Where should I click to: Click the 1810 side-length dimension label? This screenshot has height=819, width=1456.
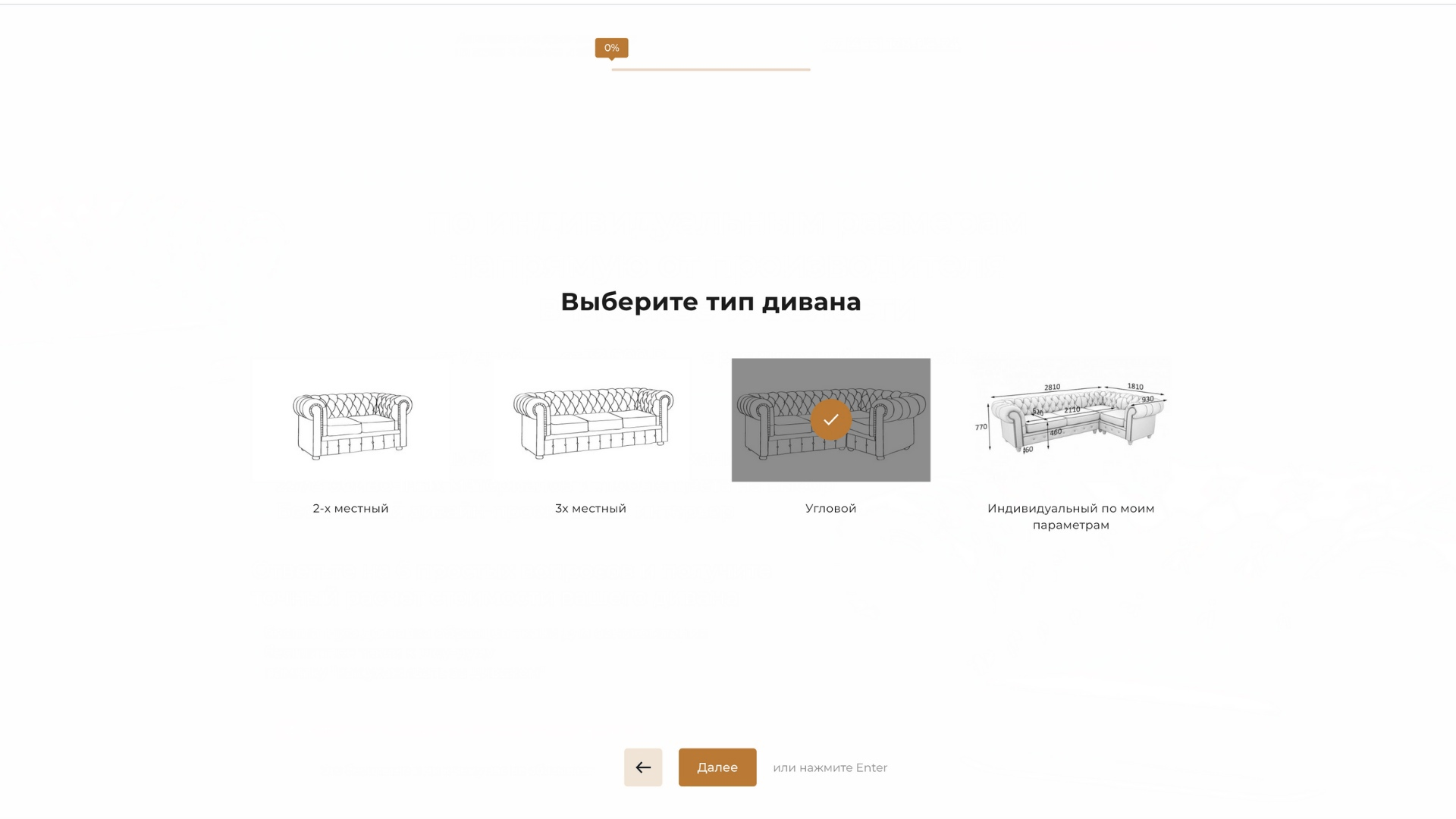(x=1135, y=387)
